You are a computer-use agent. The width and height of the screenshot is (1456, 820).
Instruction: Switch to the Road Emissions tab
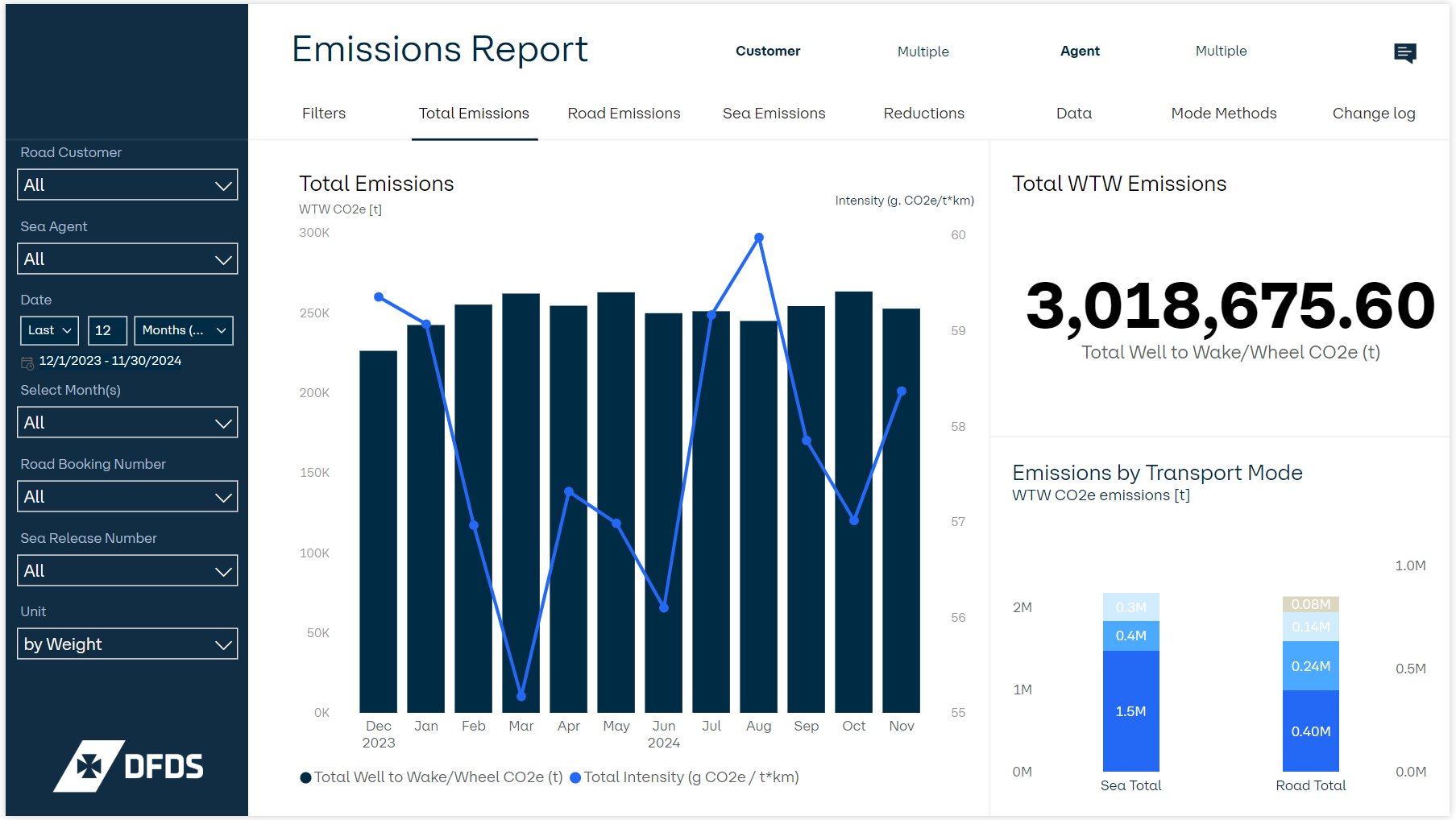click(624, 113)
